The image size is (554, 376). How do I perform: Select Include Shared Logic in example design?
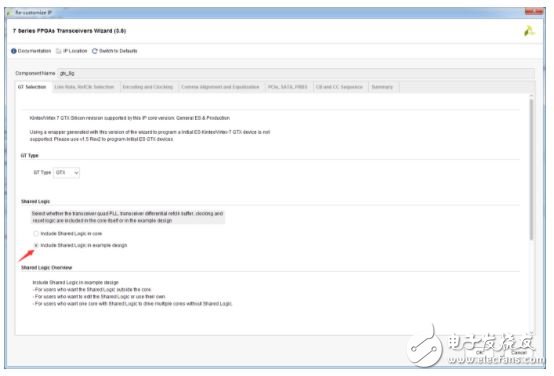pos(36,245)
